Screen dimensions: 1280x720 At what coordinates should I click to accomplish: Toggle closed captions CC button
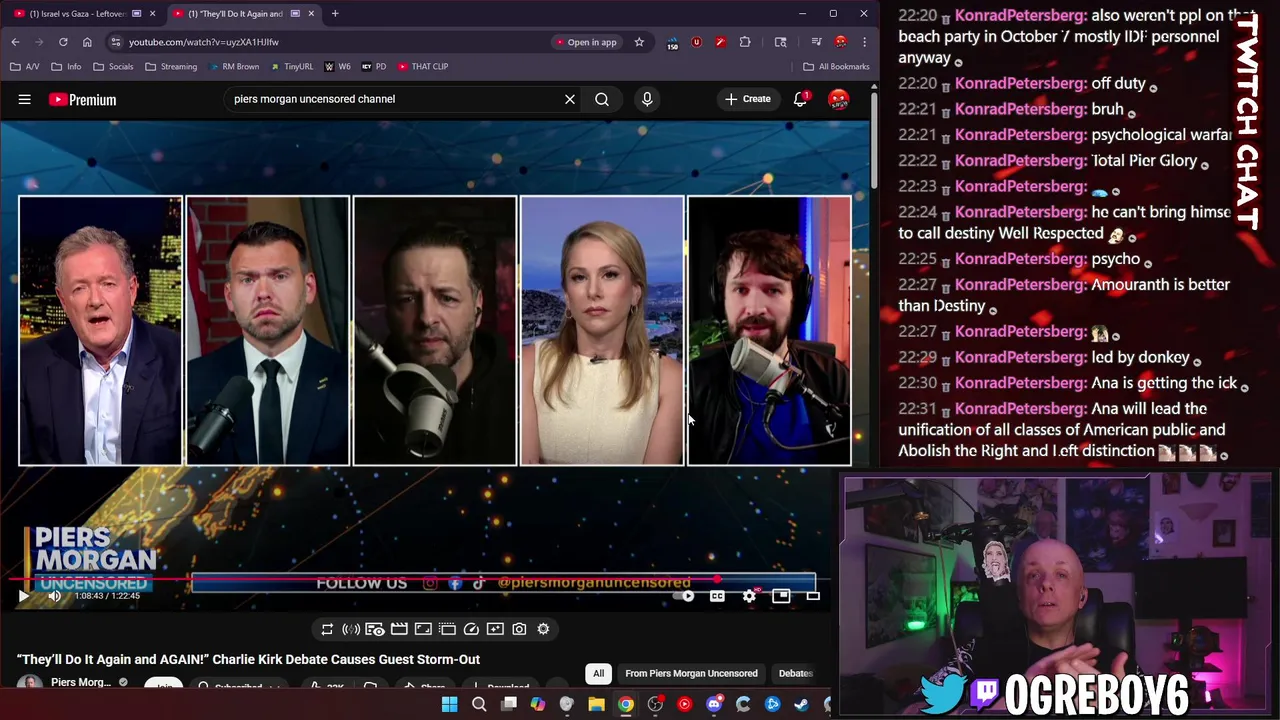[717, 596]
